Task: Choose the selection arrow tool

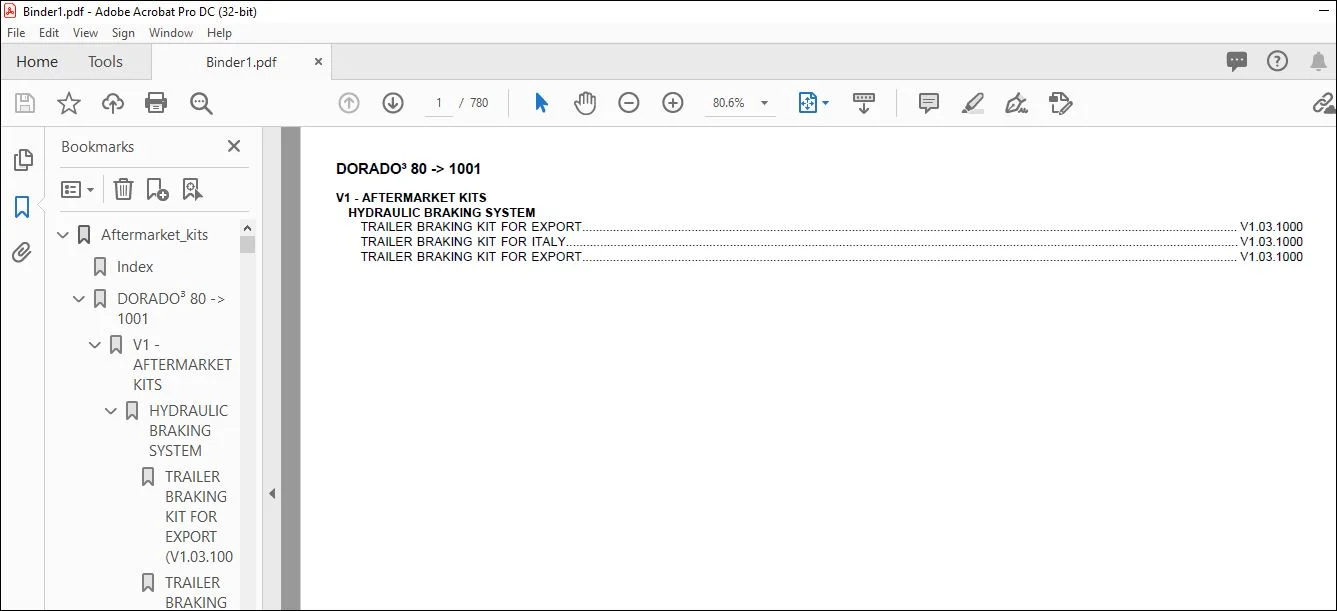Action: pos(541,103)
